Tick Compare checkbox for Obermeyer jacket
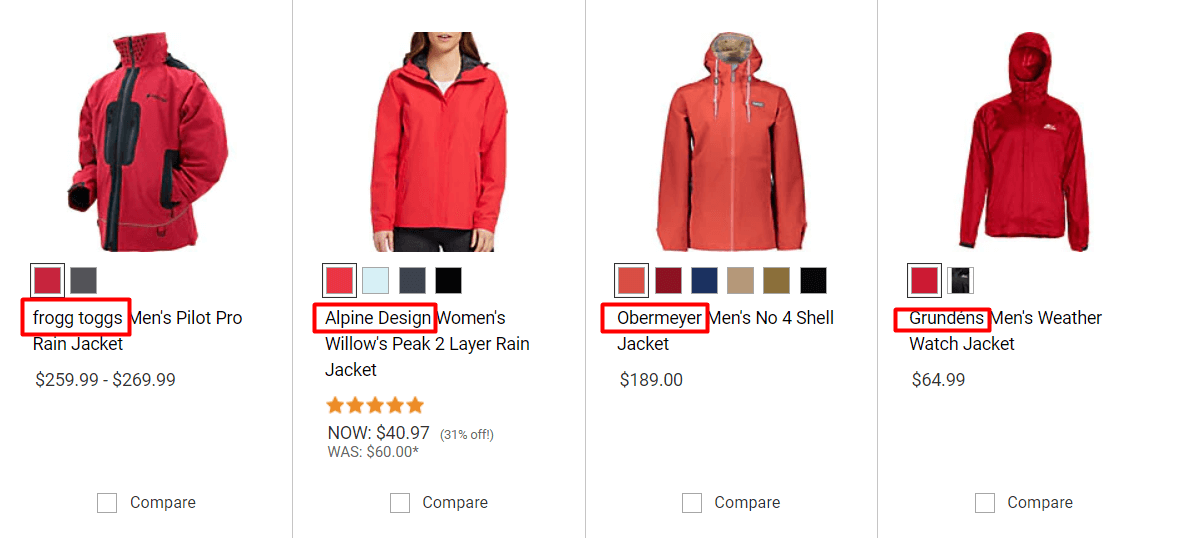Screen dimensions: 1179x538 click(x=692, y=503)
